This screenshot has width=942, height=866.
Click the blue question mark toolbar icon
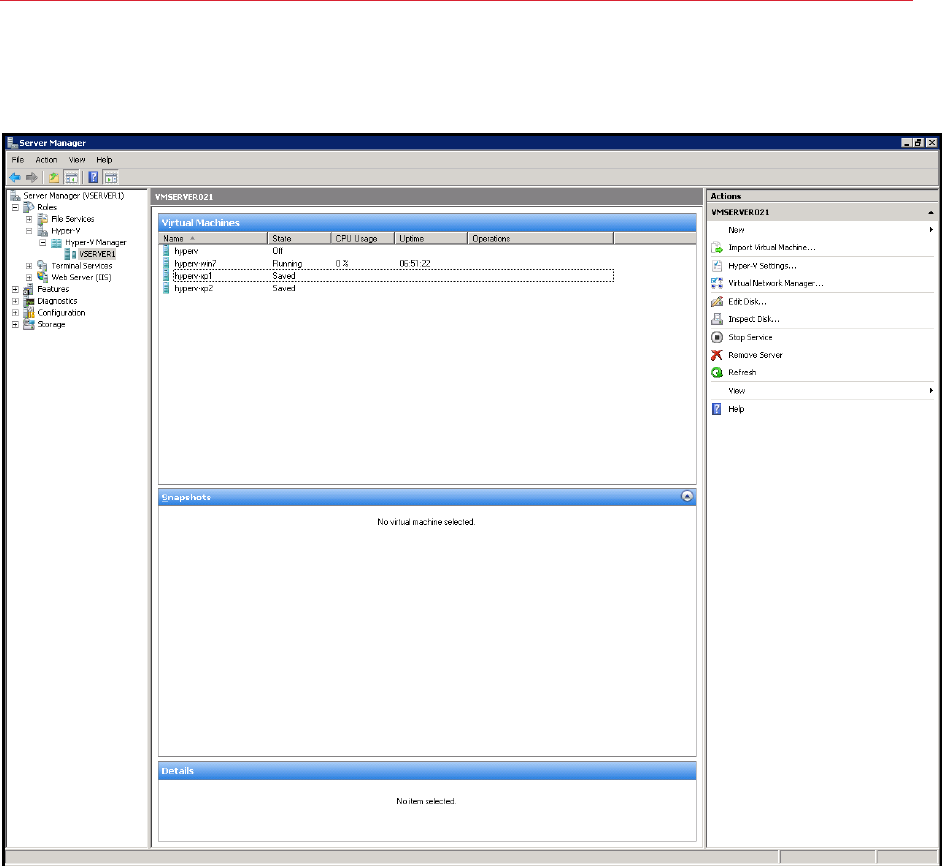coord(93,177)
